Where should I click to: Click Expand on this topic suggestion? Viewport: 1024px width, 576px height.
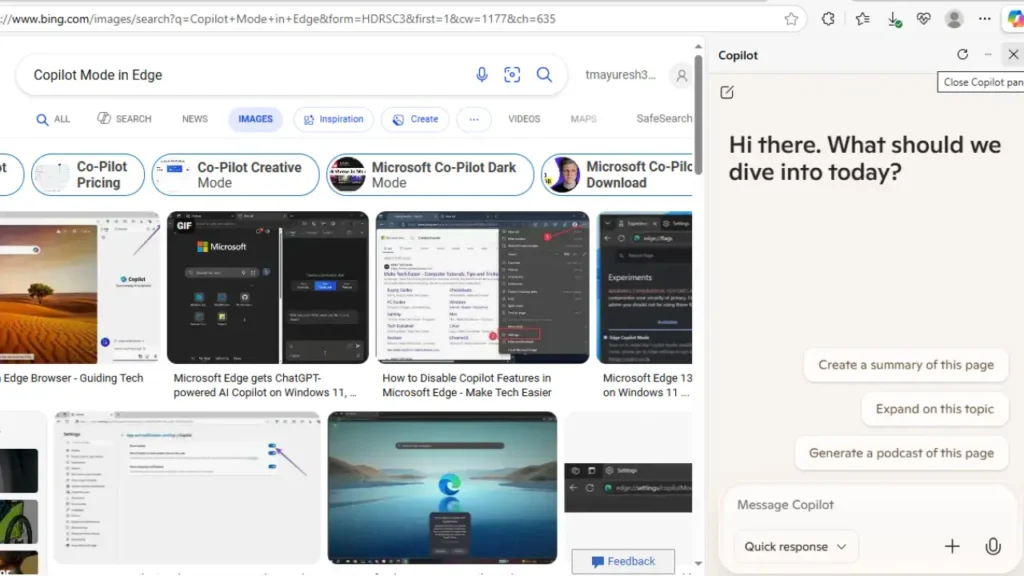[935, 409]
